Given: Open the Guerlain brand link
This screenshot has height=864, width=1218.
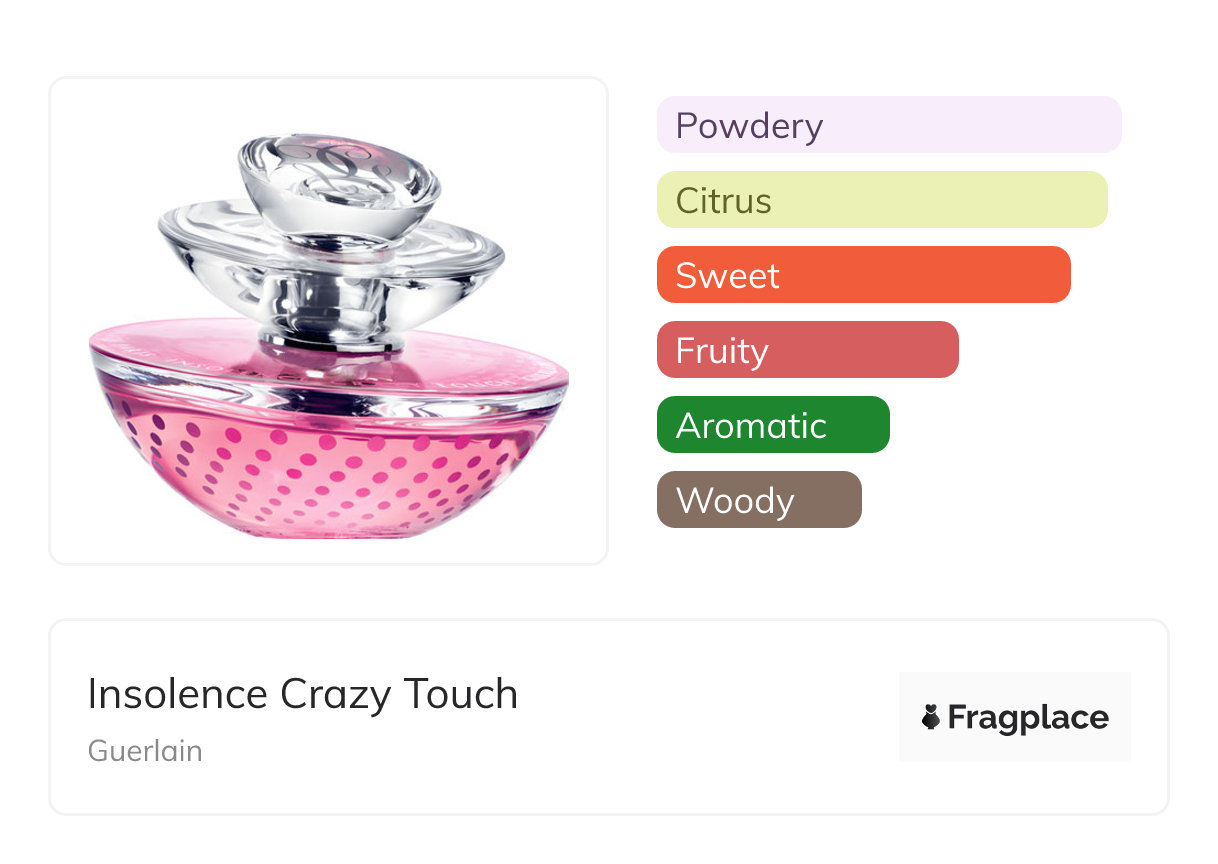Looking at the screenshot, I should [145, 751].
